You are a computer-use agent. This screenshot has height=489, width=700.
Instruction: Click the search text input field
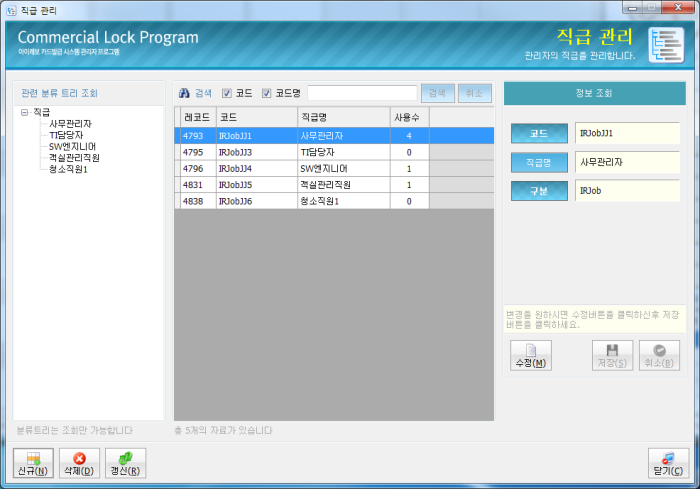click(361, 93)
